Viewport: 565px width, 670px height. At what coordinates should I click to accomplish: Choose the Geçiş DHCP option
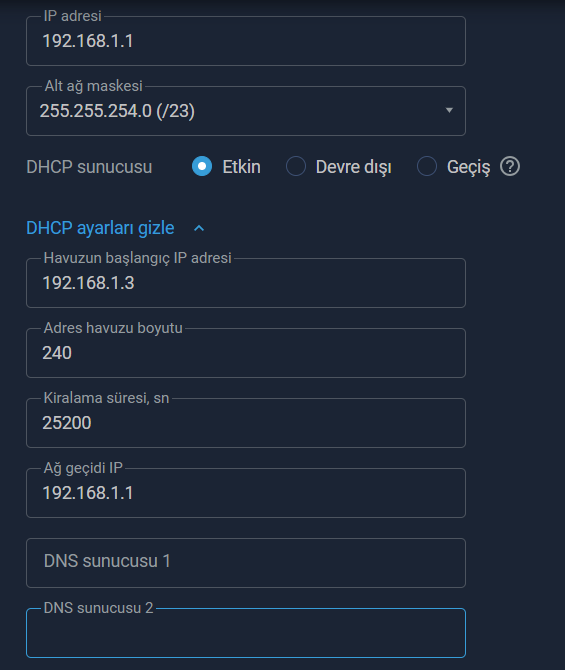coord(427,166)
